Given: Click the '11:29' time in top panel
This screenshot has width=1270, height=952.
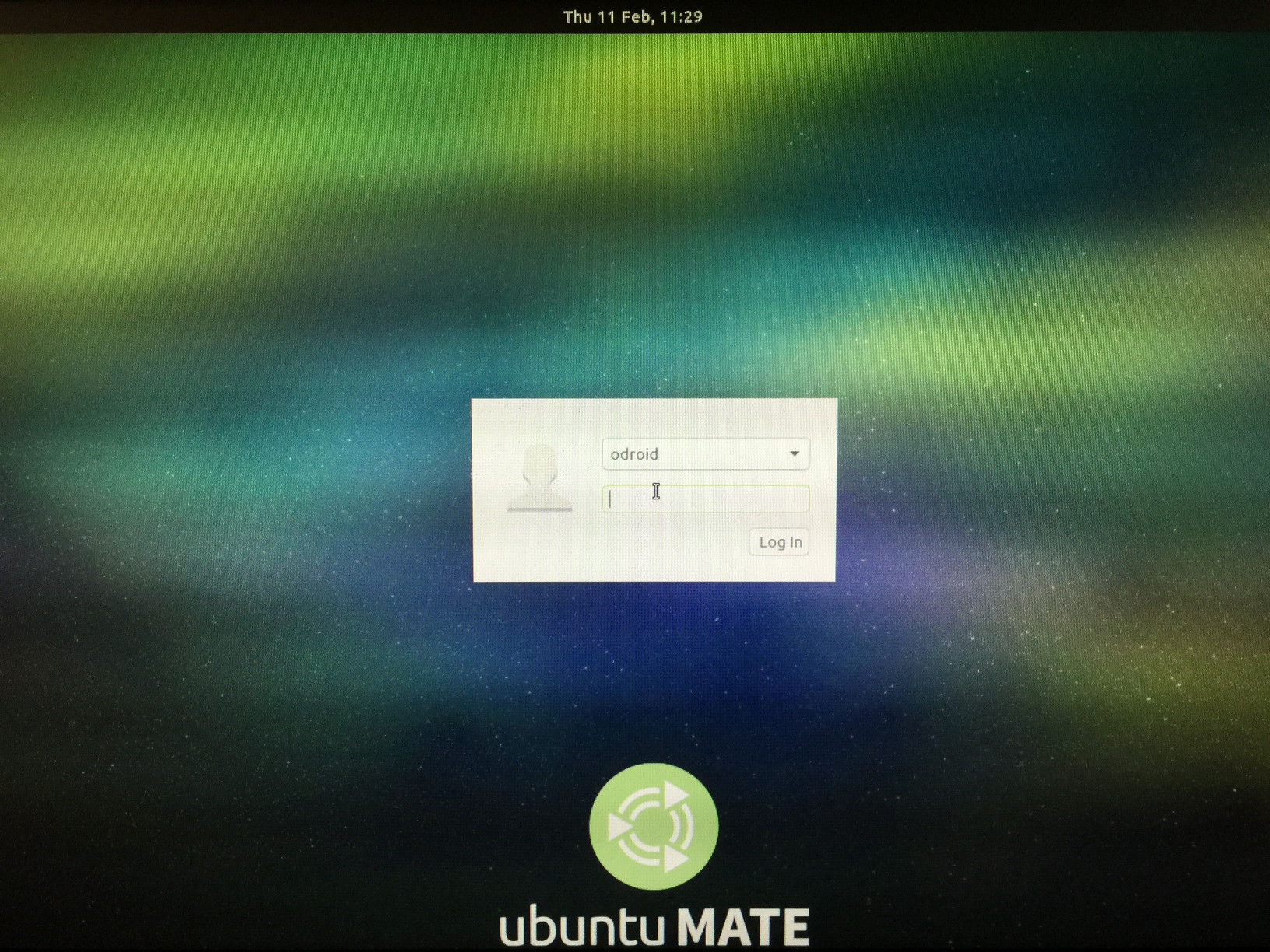Looking at the screenshot, I should 681,17.
